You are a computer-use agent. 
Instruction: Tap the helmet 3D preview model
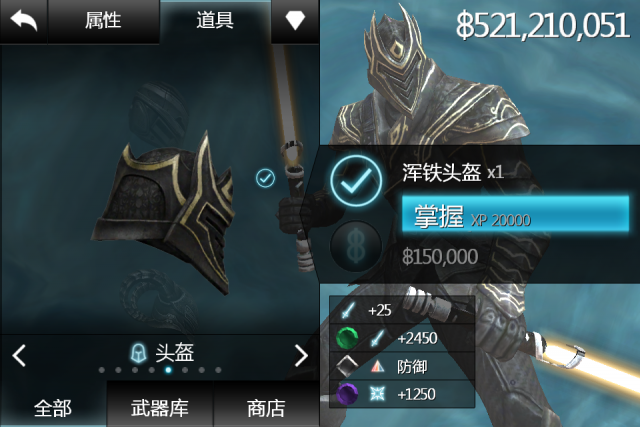click(163, 210)
